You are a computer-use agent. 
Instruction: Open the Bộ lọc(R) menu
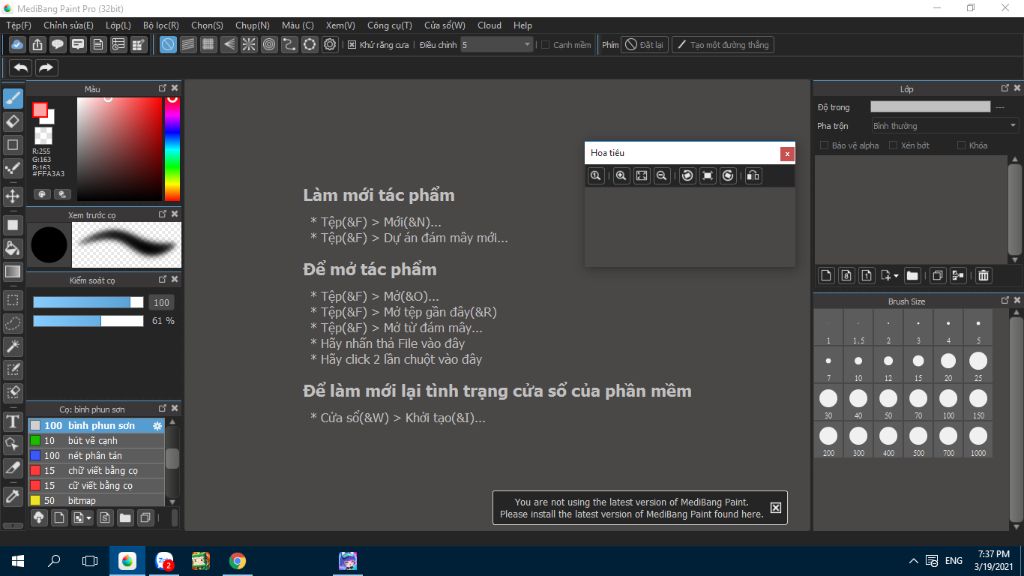click(161, 25)
